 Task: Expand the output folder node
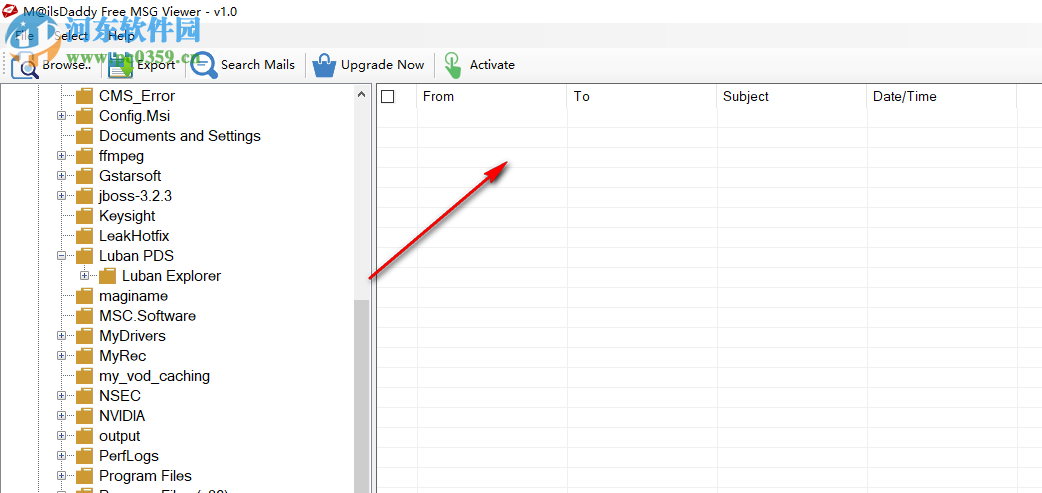point(62,436)
